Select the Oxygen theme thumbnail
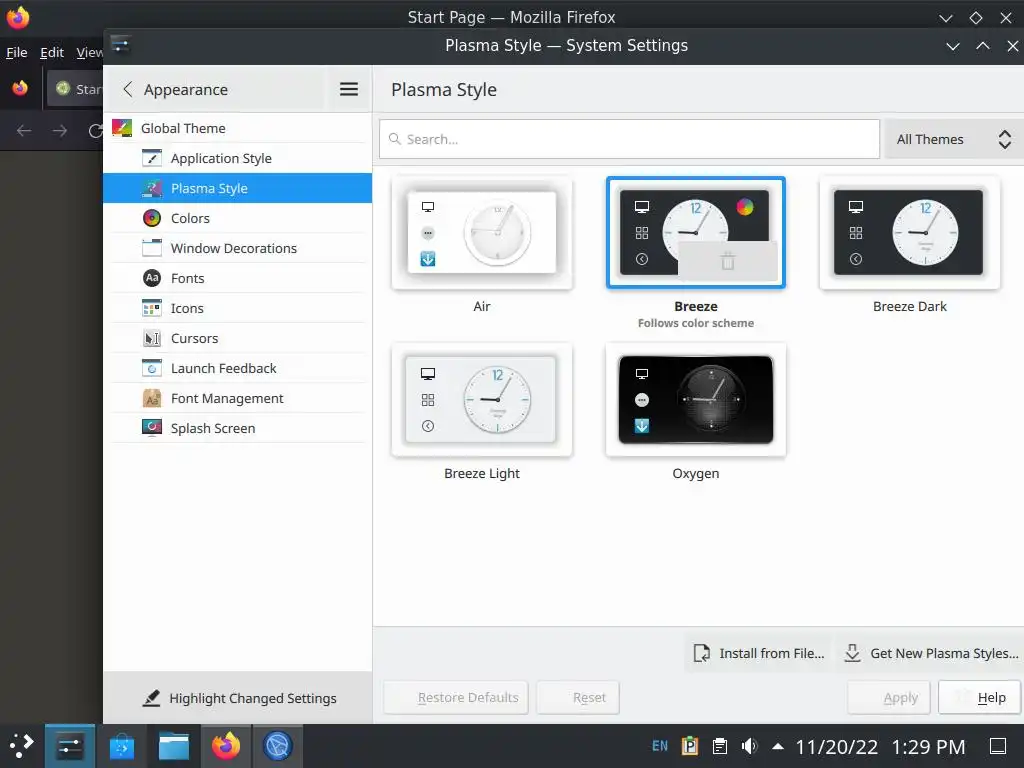 [696, 400]
